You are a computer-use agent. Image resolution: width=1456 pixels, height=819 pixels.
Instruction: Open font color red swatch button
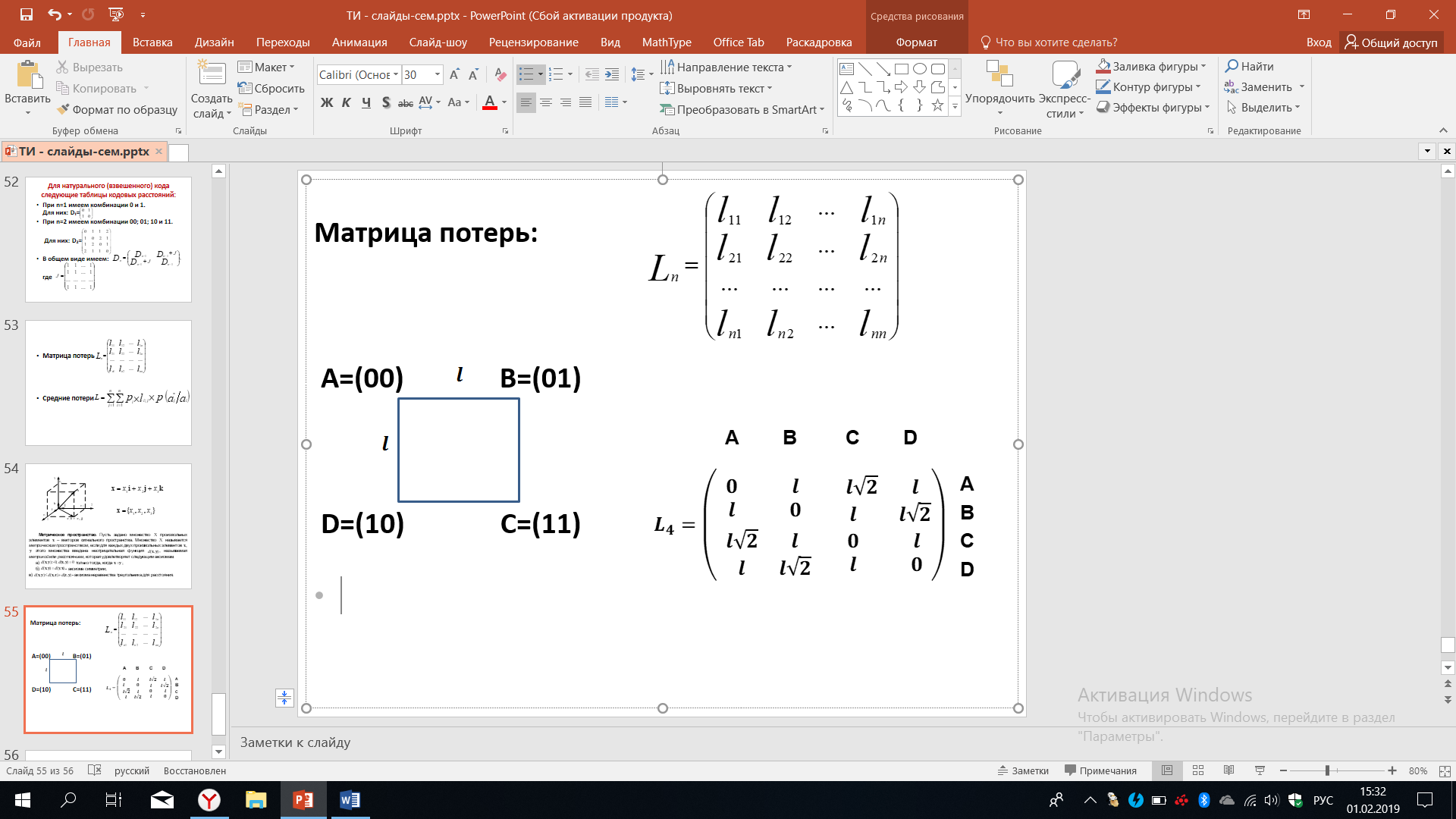[490, 102]
